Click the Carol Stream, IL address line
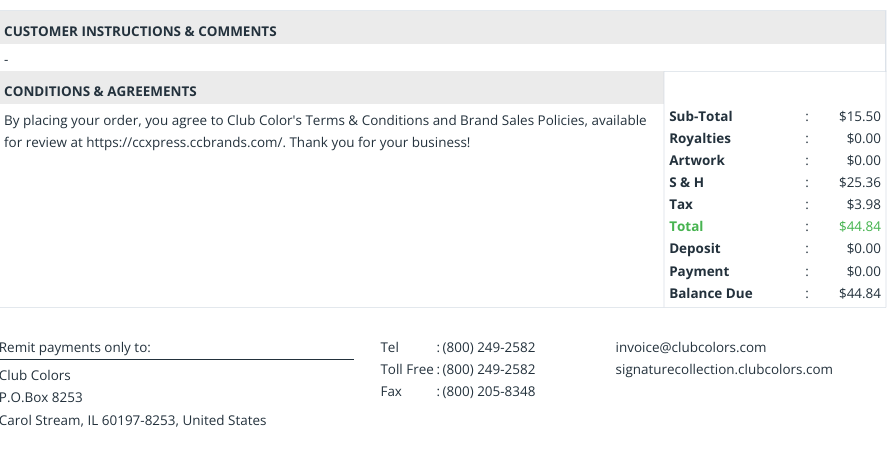Screen dimensions: 896x462 click(133, 420)
